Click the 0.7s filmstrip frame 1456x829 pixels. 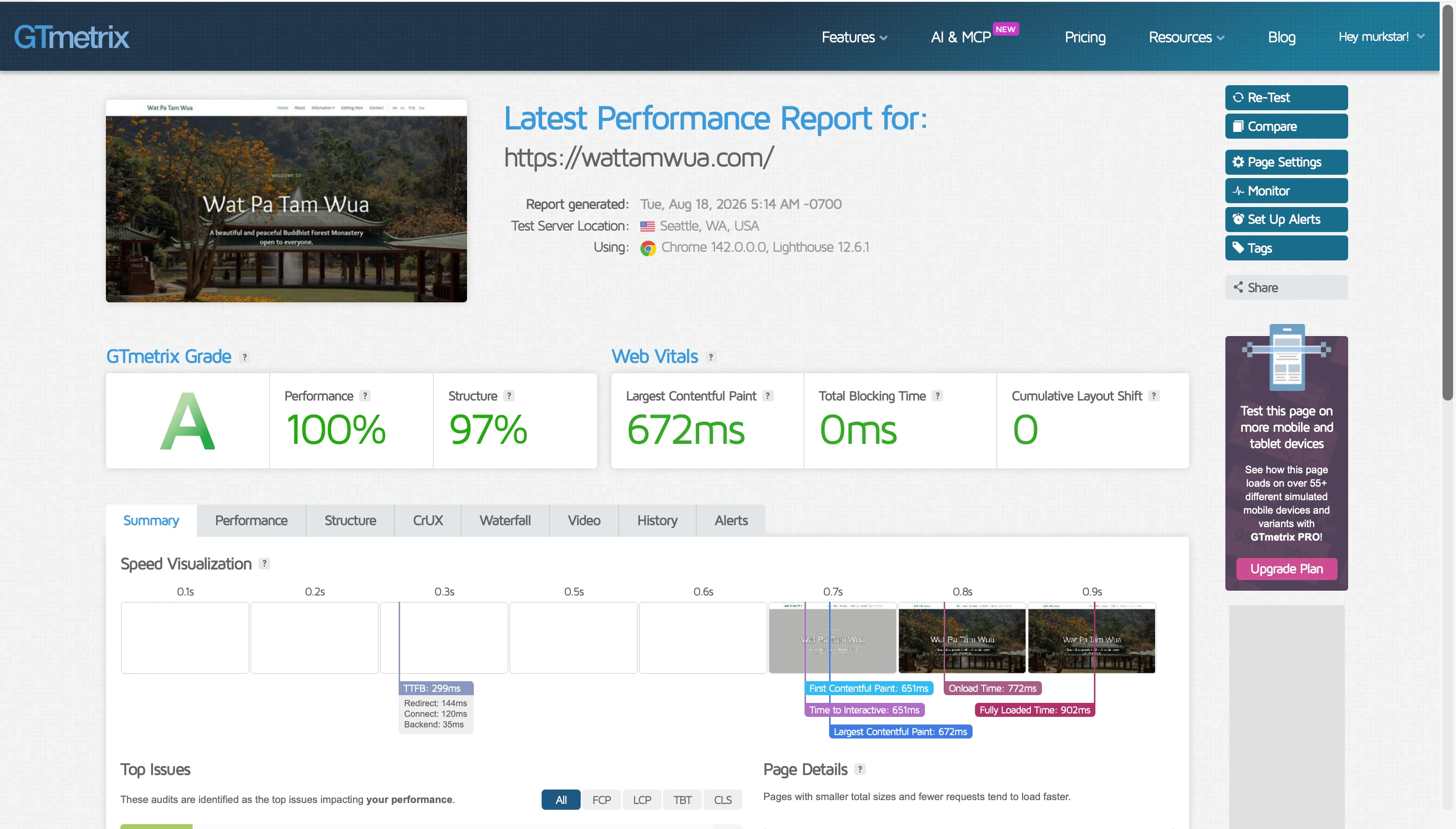click(832, 638)
